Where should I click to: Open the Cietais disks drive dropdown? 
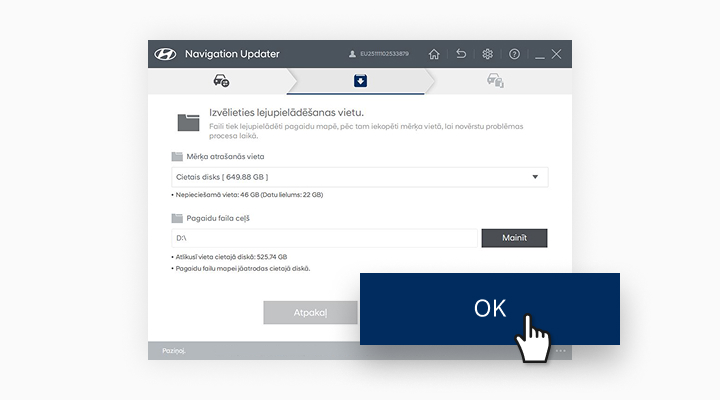(x=359, y=178)
